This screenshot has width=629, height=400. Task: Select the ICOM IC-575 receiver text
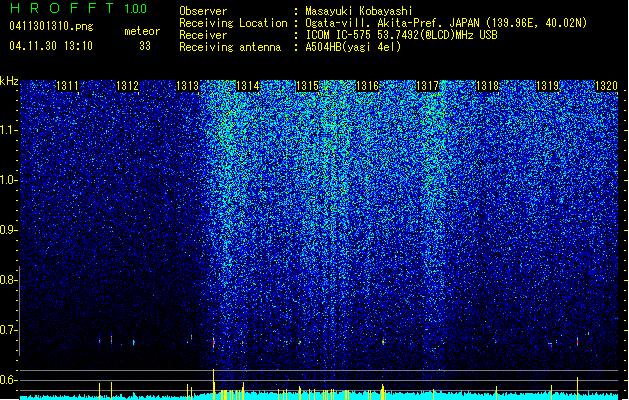pos(401,35)
